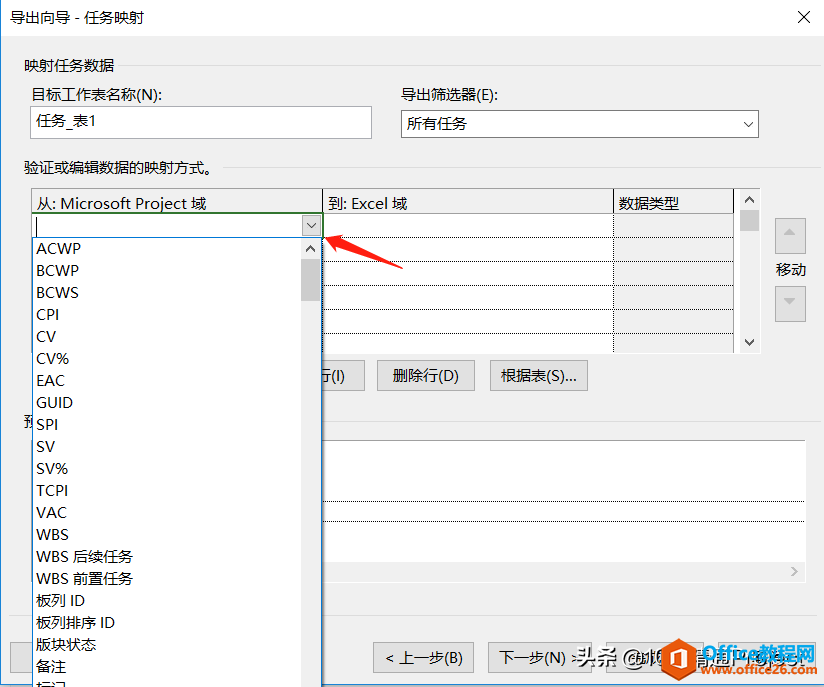Click the up arrow on the mapping table scrollbar
Image resolution: width=824 pixels, height=687 pixels.
749,199
